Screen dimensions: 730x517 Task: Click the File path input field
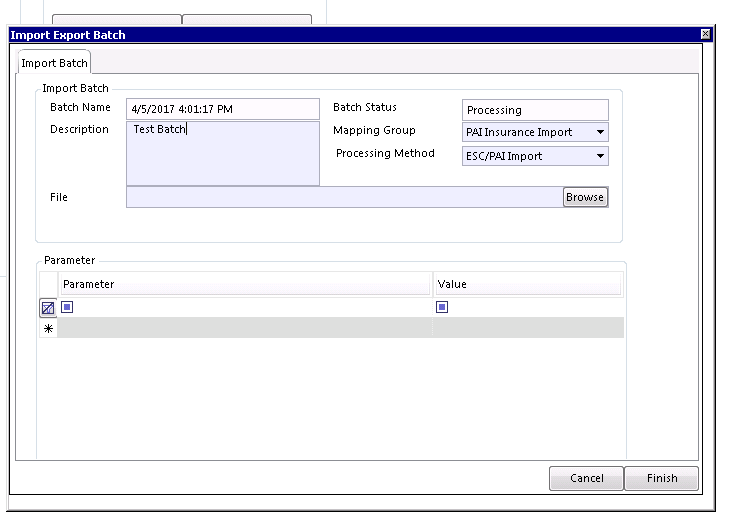pos(345,197)
